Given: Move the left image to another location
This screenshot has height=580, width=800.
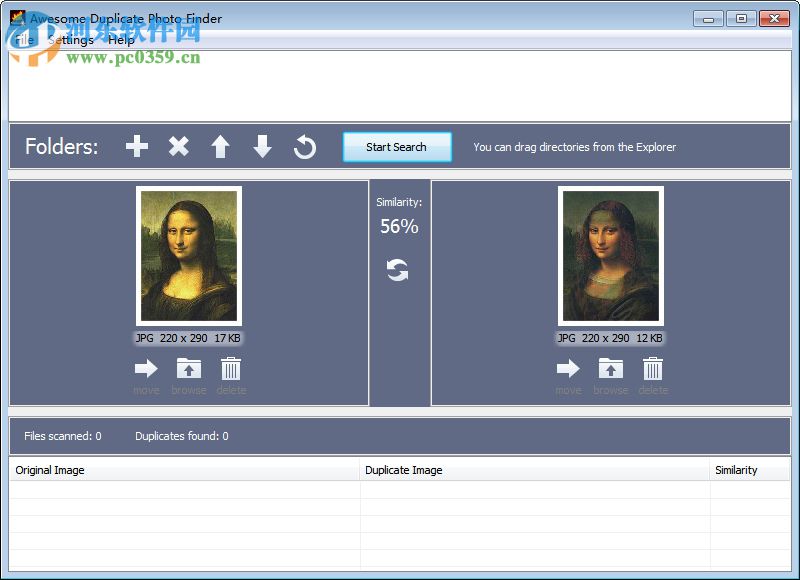Looking at the screenshot, I should pos(147,368).
